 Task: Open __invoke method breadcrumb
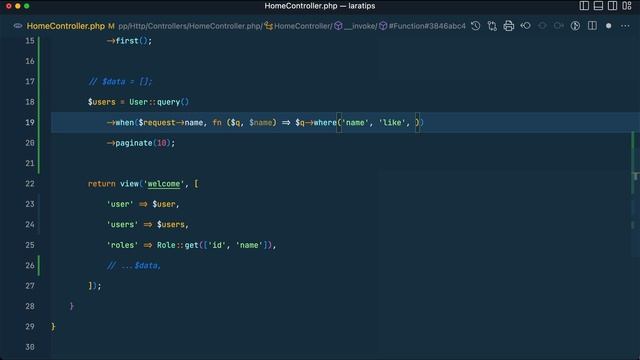coord(359,26)
